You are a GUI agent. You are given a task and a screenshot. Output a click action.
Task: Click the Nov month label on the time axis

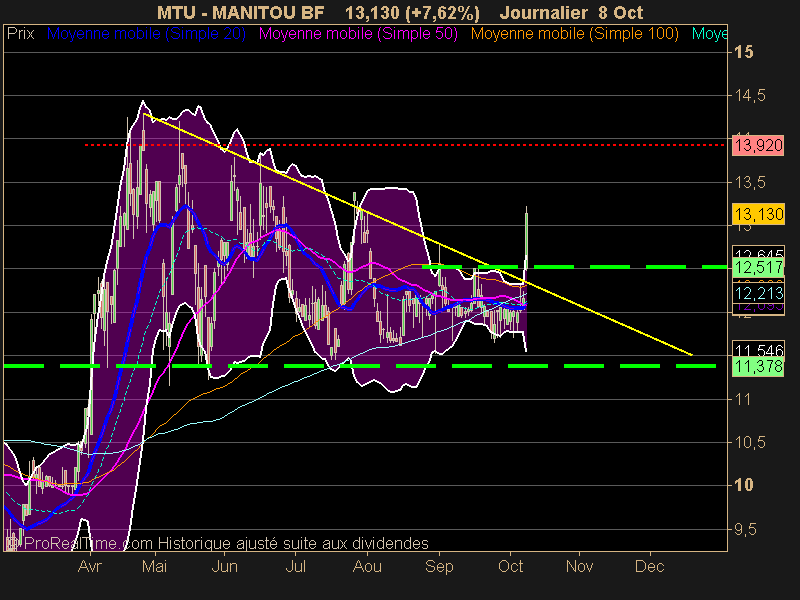coord(580,566)
